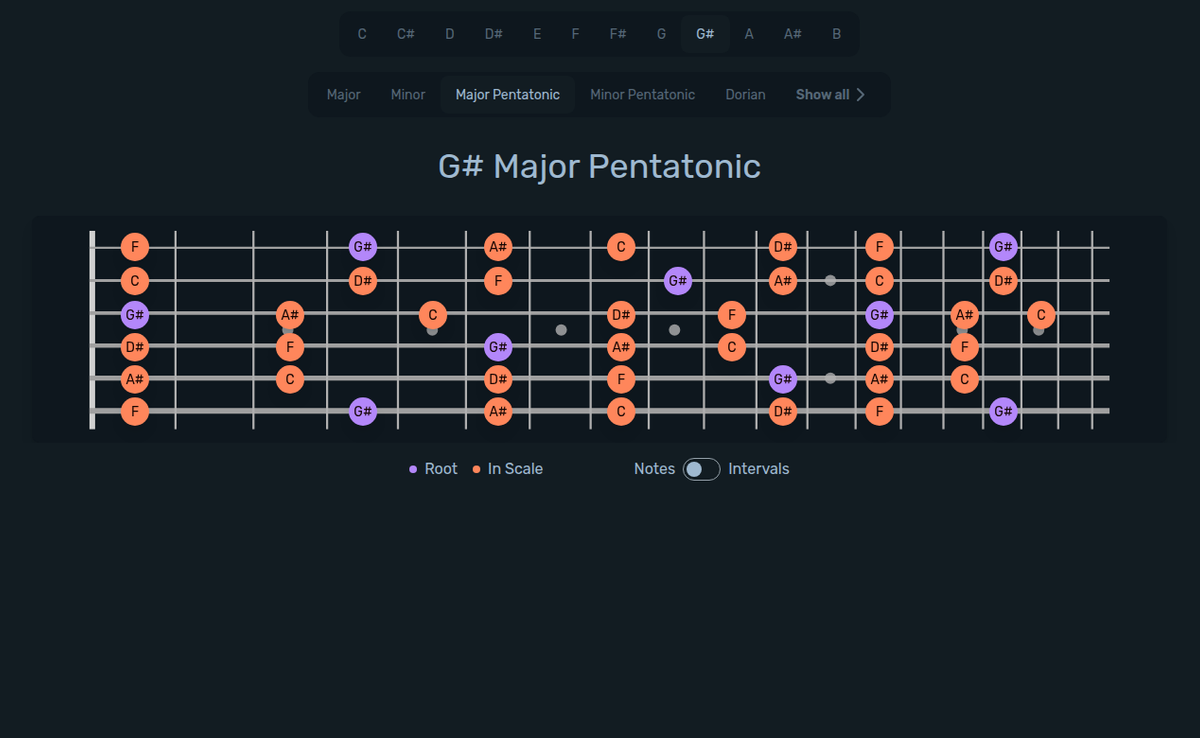Switch to the Minor Pentatonic tab
The width and height of the screenshot is (1200, 738).
click(x=642, y=94)
